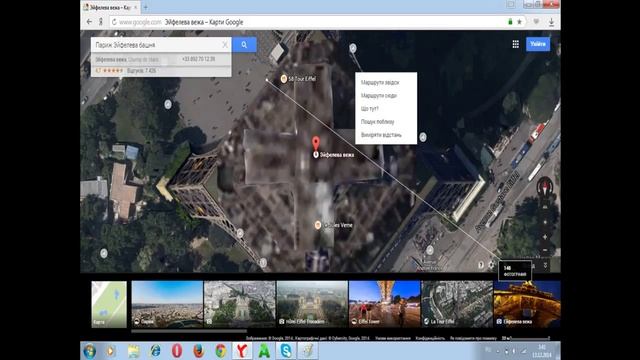This screenshot has height=360, width=640.
Task: Open the terms of use footer link
Action: (x=393, y=338)
